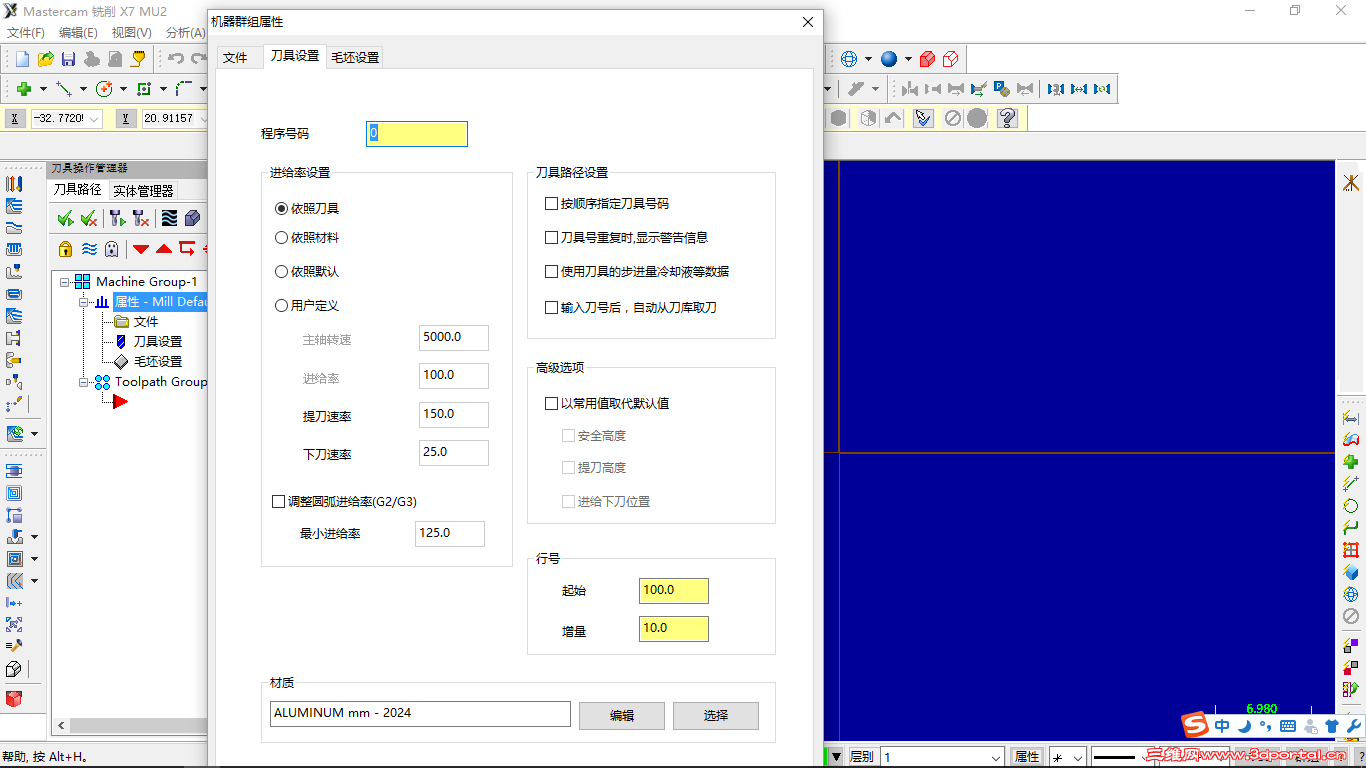Click the 层别 button in status bar
Image resolution: width=1366 pixels, height=768 pixels.
tap(861, 757)
